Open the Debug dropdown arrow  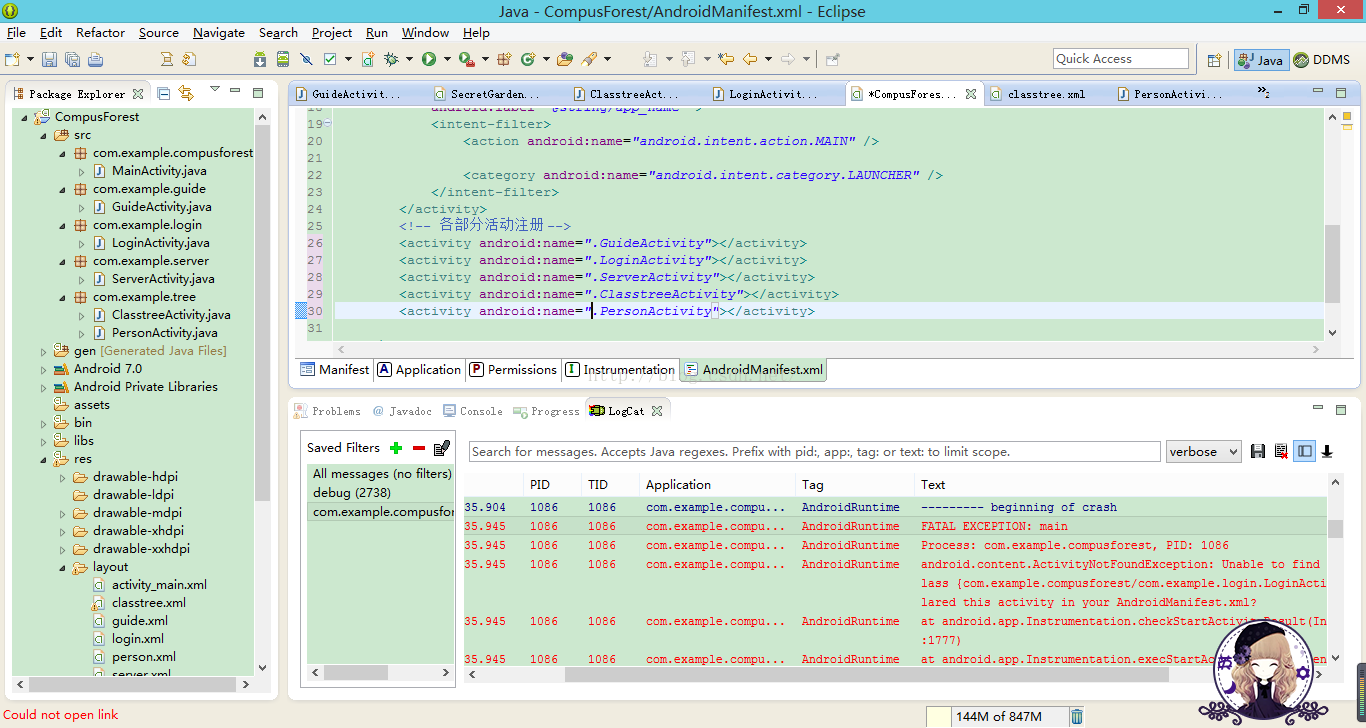(410, 60)
